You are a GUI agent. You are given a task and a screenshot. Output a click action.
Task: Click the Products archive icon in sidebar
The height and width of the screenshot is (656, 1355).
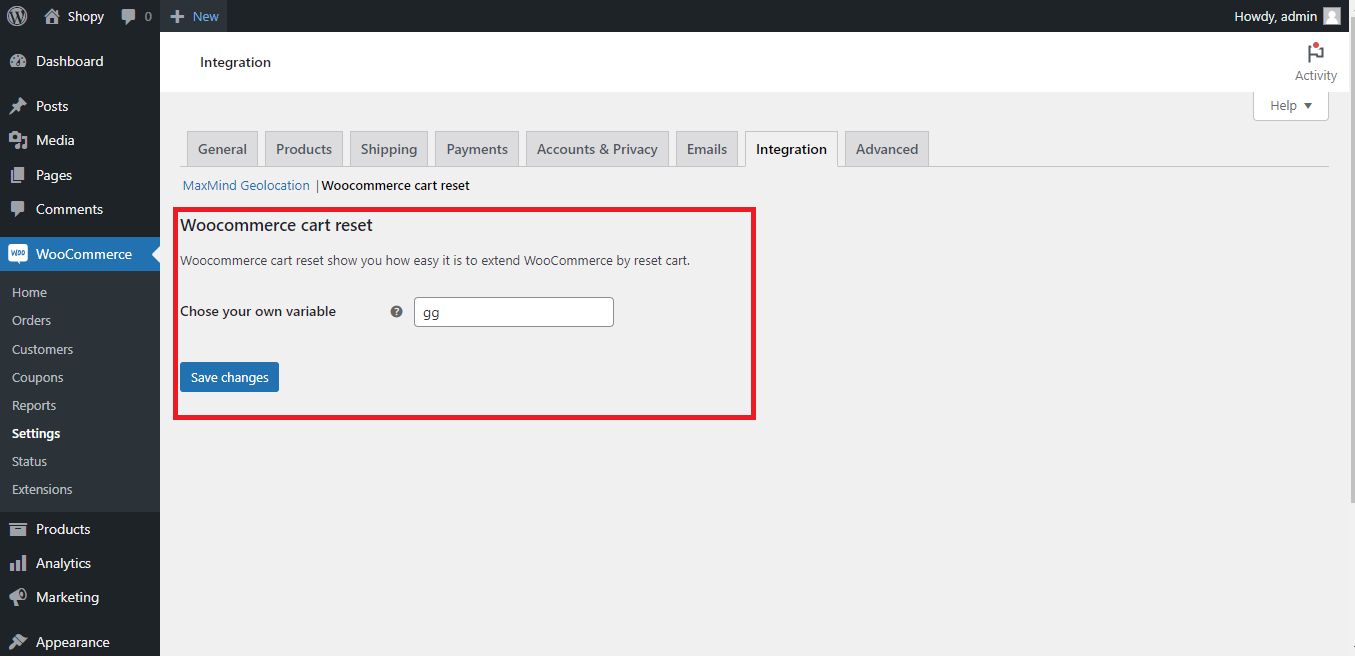pos(18,529)
